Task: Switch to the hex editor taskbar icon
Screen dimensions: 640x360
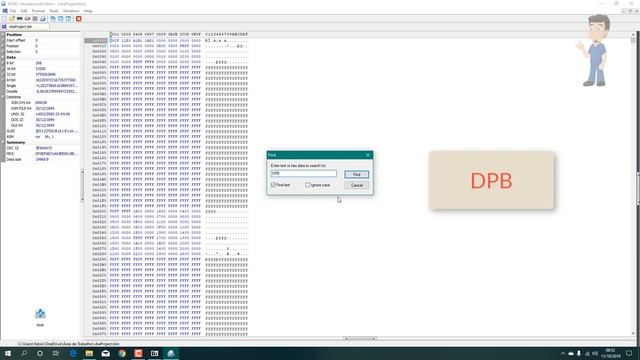Action: click(171, 353)
